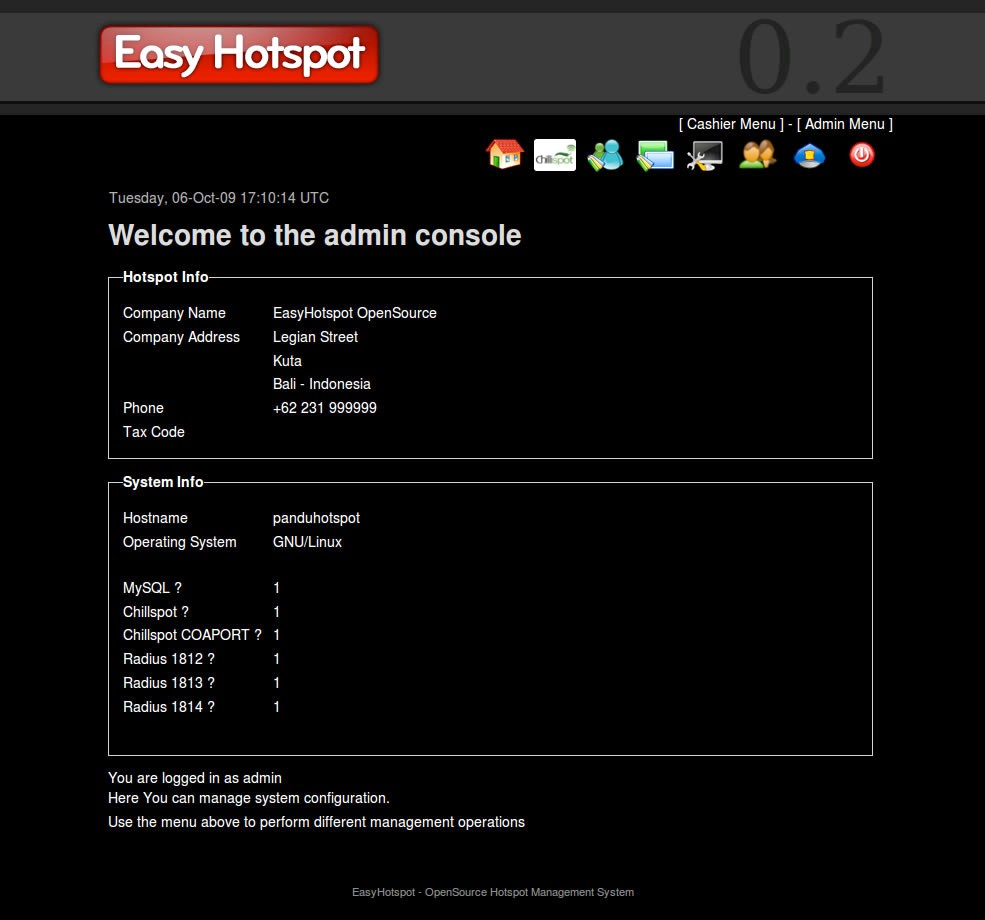Open the Admin Menu
Screen dimensions: 985x920
(844, 124)
